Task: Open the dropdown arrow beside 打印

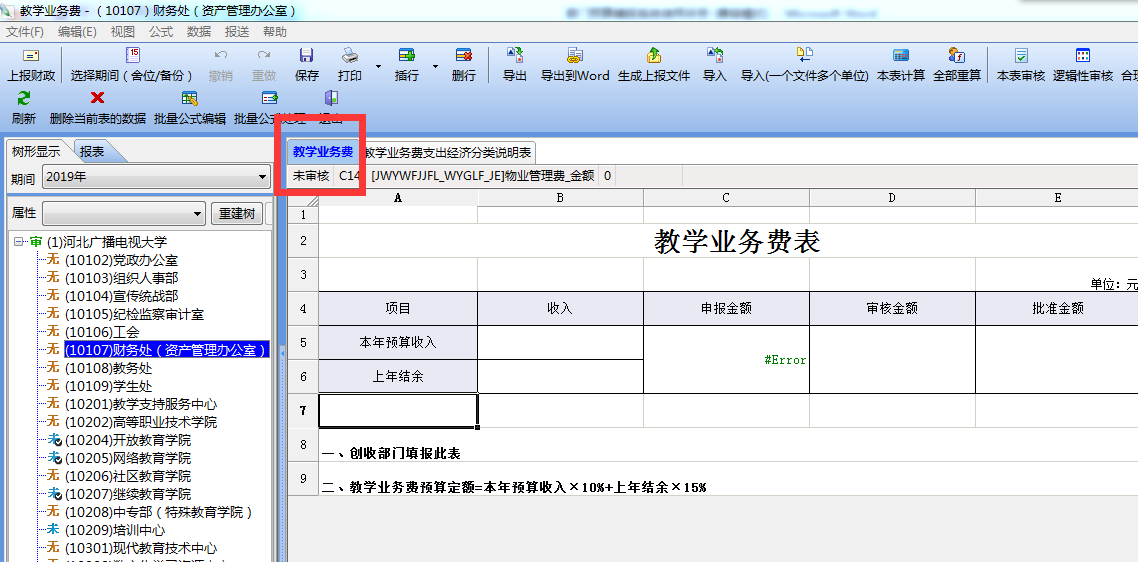Action: coord(378,66)
